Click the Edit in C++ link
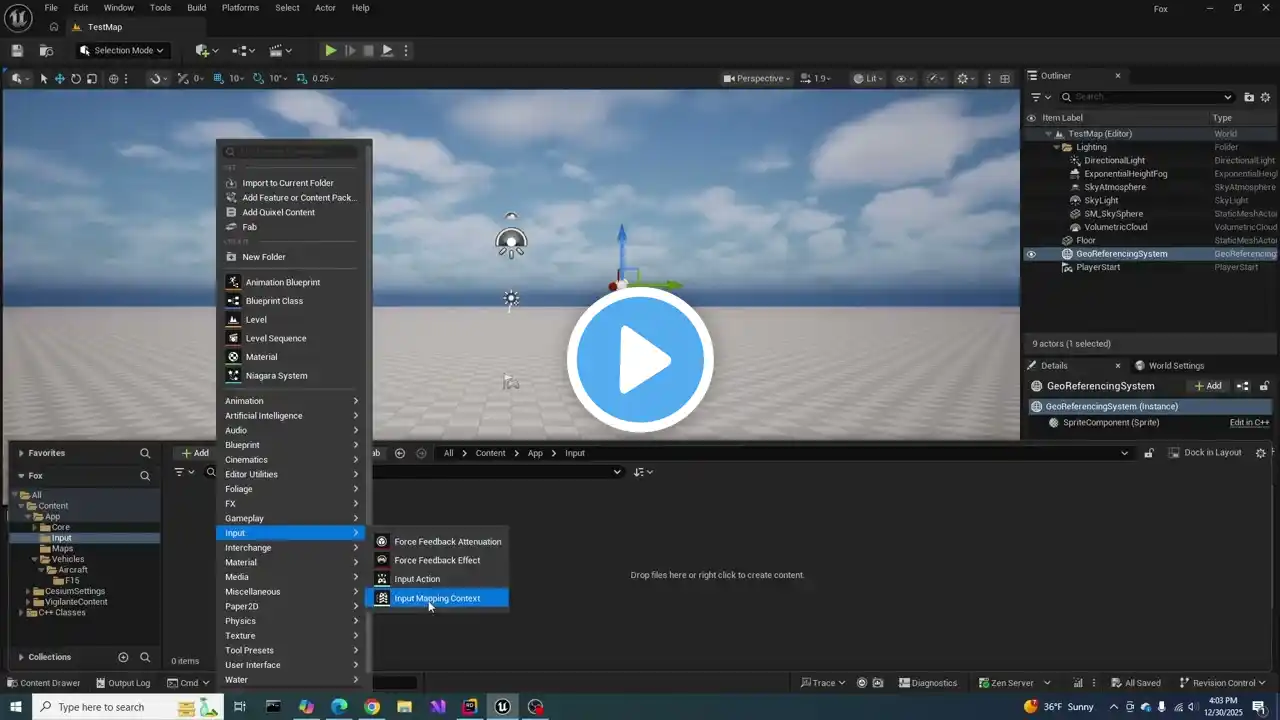 pos(1249,423)
